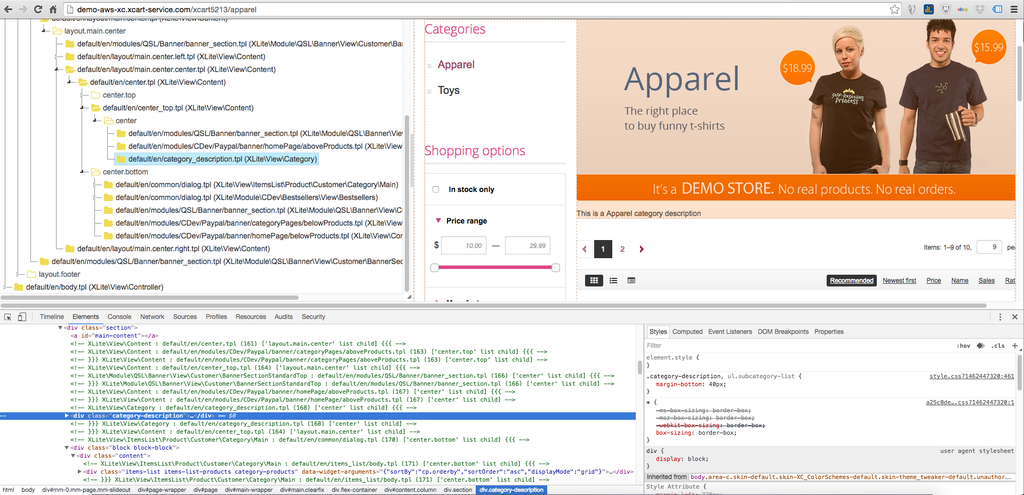1024x495 pixels.
Task: Open the browser home page icon
Action: click(54, 9)
